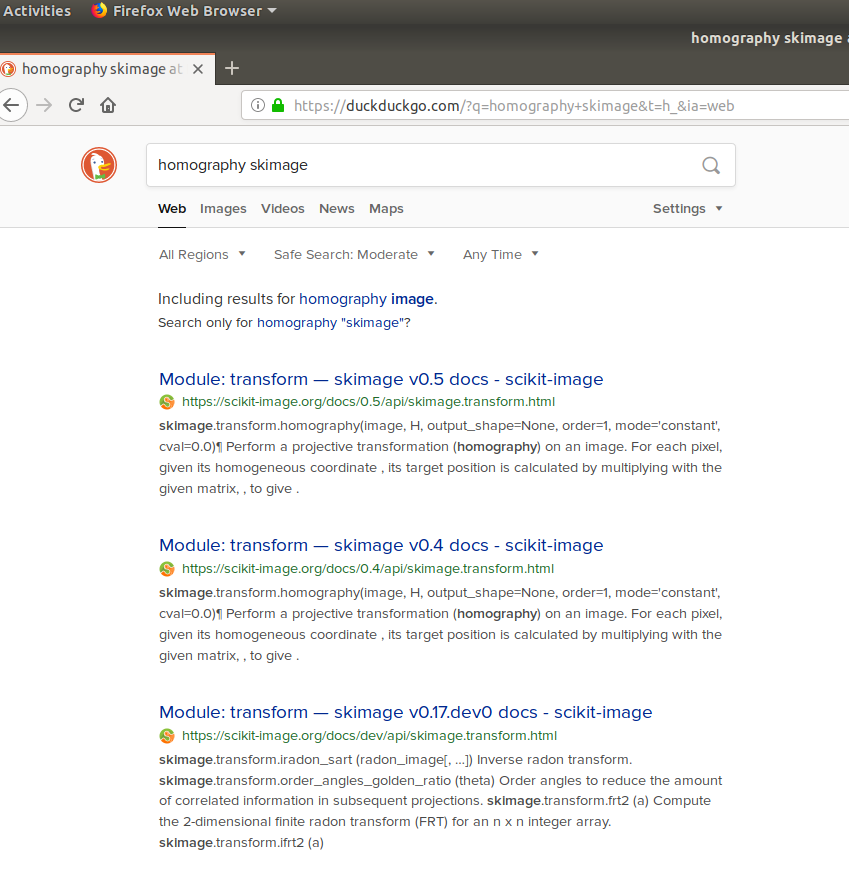Switch to the Images results tab
Viewport: 849px width, 871px height.
[x=223, y=208]
